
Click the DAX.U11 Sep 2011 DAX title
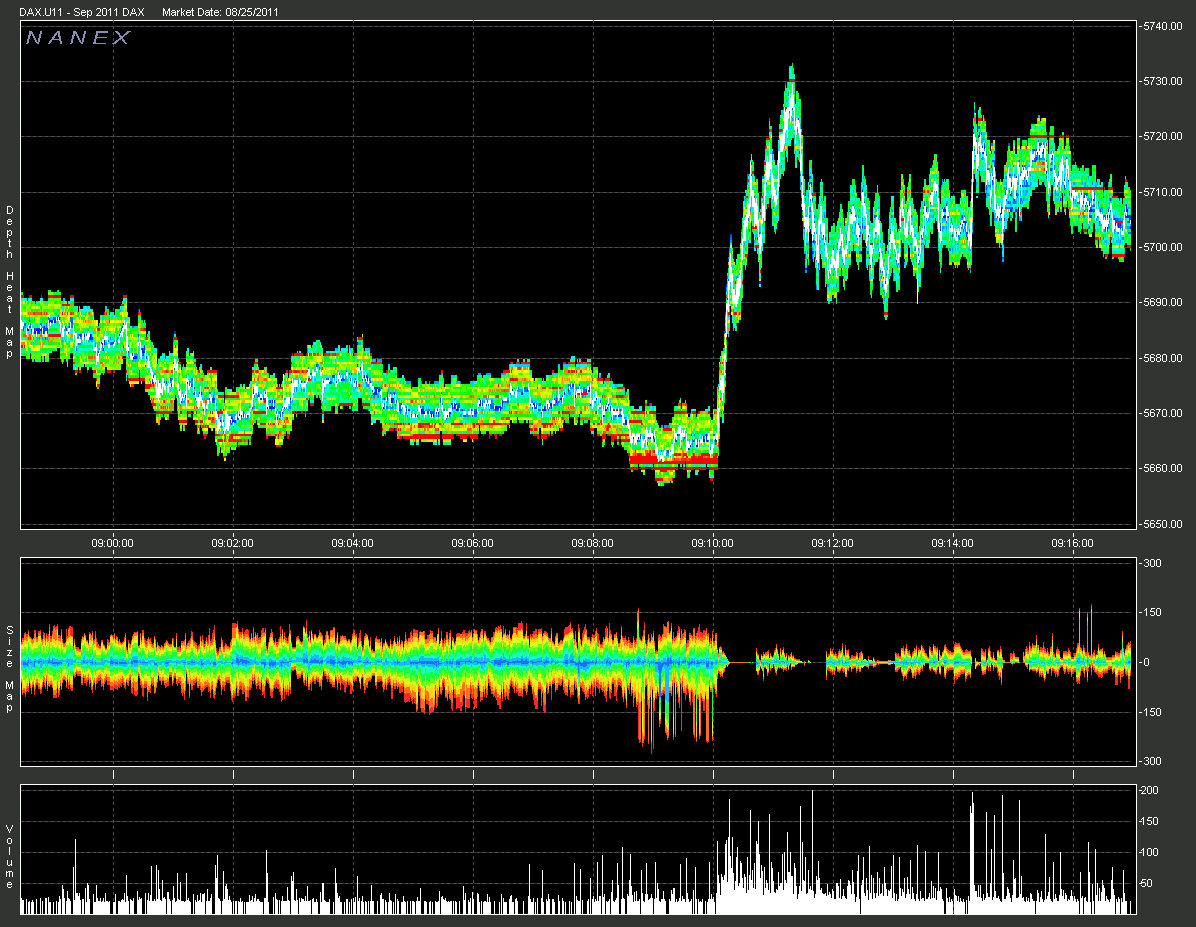click(x=82, y=12)
